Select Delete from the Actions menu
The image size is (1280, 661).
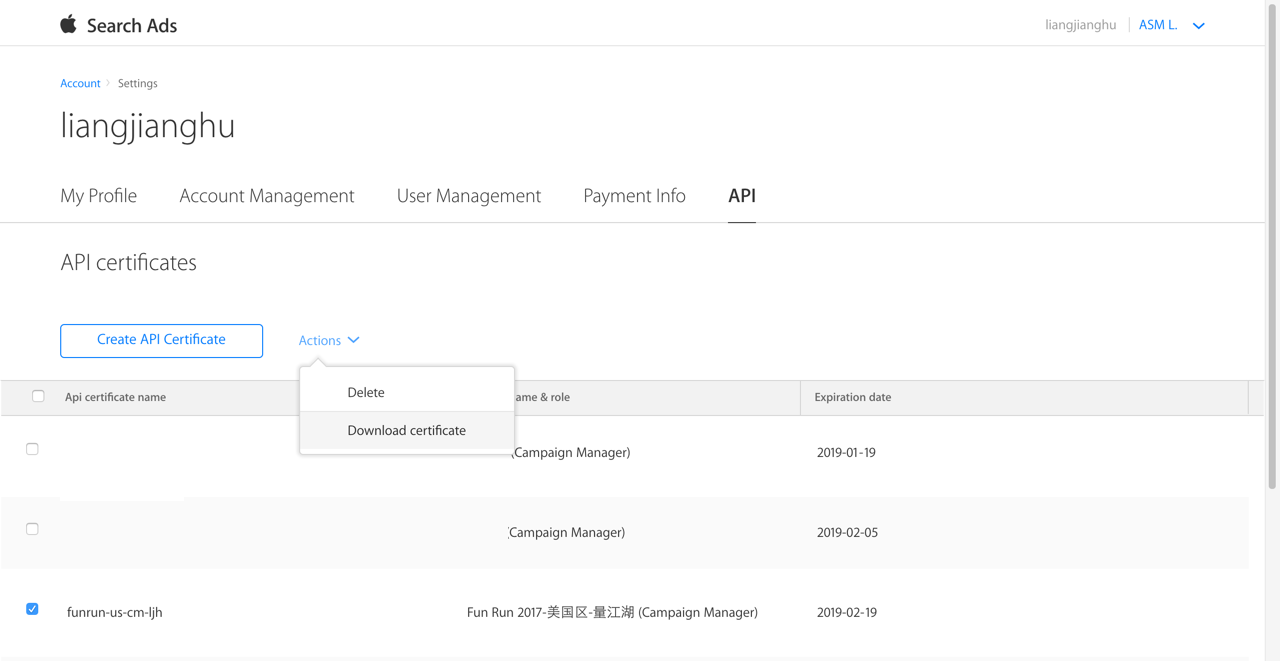366,393
